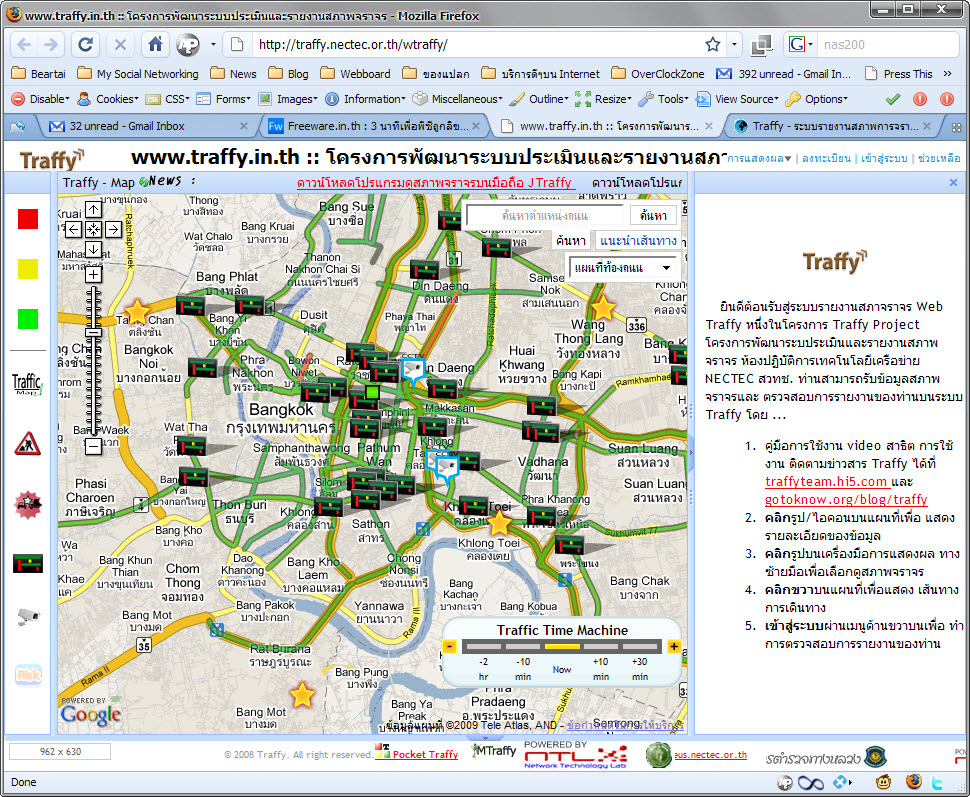Click the star marker near Taling Chan
Screen dimensions: 970x797
click(137, 312)
